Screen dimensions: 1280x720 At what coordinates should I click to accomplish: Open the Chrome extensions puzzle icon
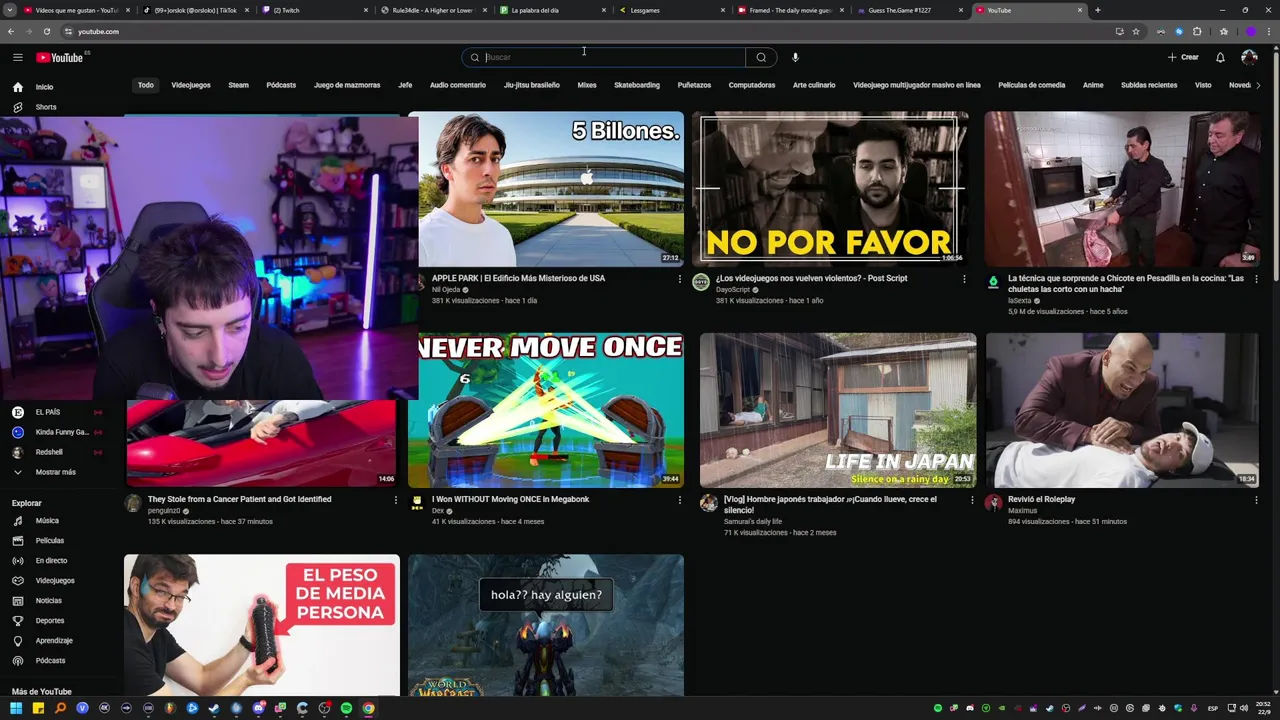[x=1197, y=31]
